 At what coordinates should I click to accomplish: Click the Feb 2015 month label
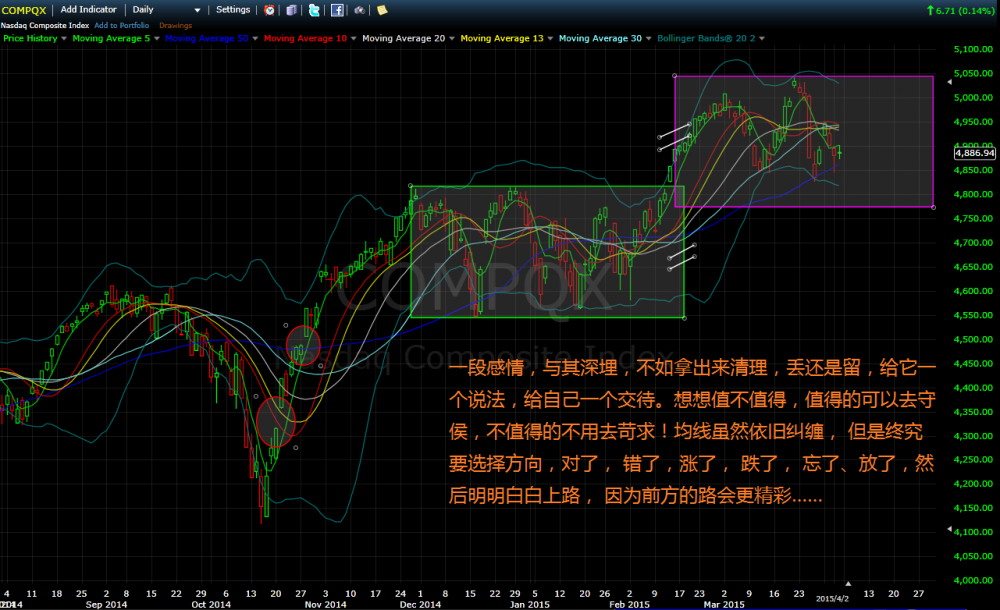click(629, 604)
